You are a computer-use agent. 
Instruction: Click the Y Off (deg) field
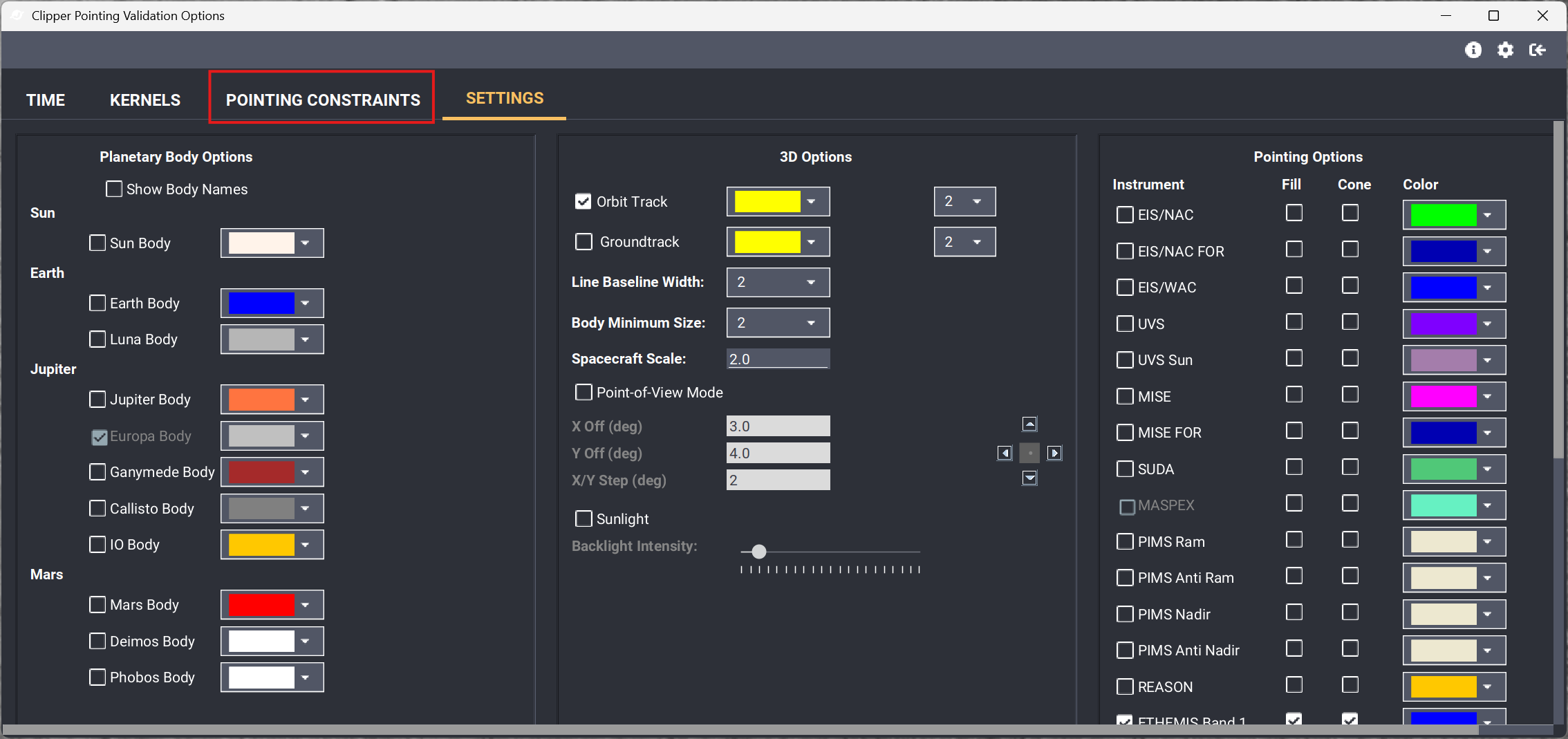point(778,453)
